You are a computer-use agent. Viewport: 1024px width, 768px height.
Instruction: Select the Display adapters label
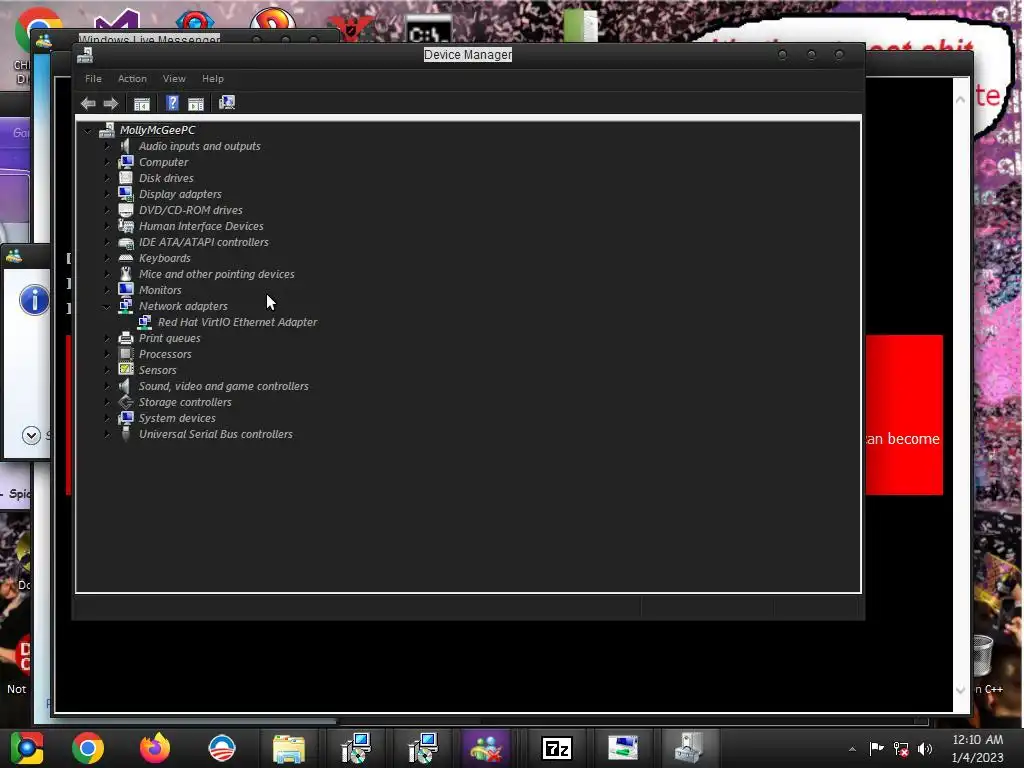180,194
